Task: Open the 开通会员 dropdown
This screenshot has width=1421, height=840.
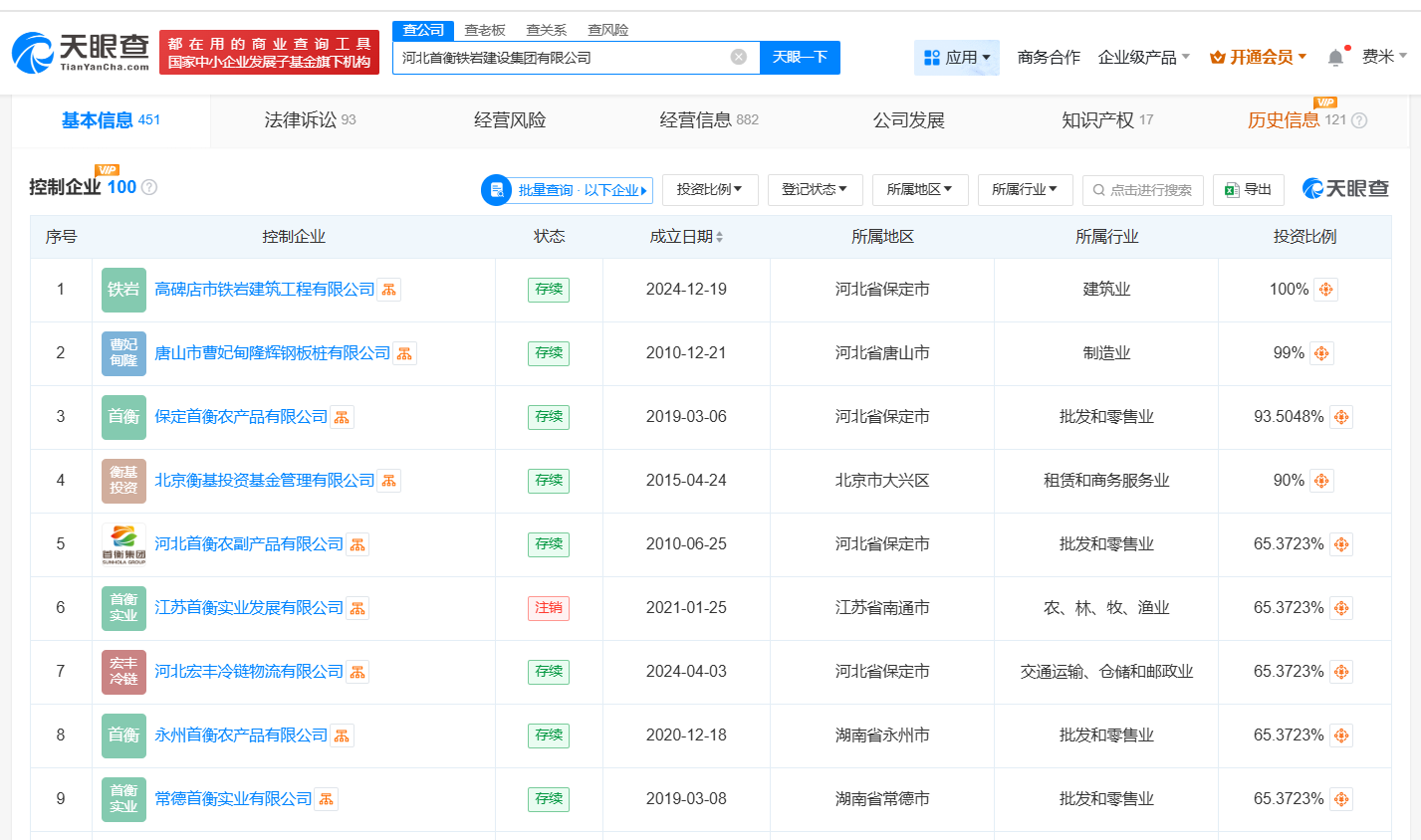Action: click(x=1258, y=58)
